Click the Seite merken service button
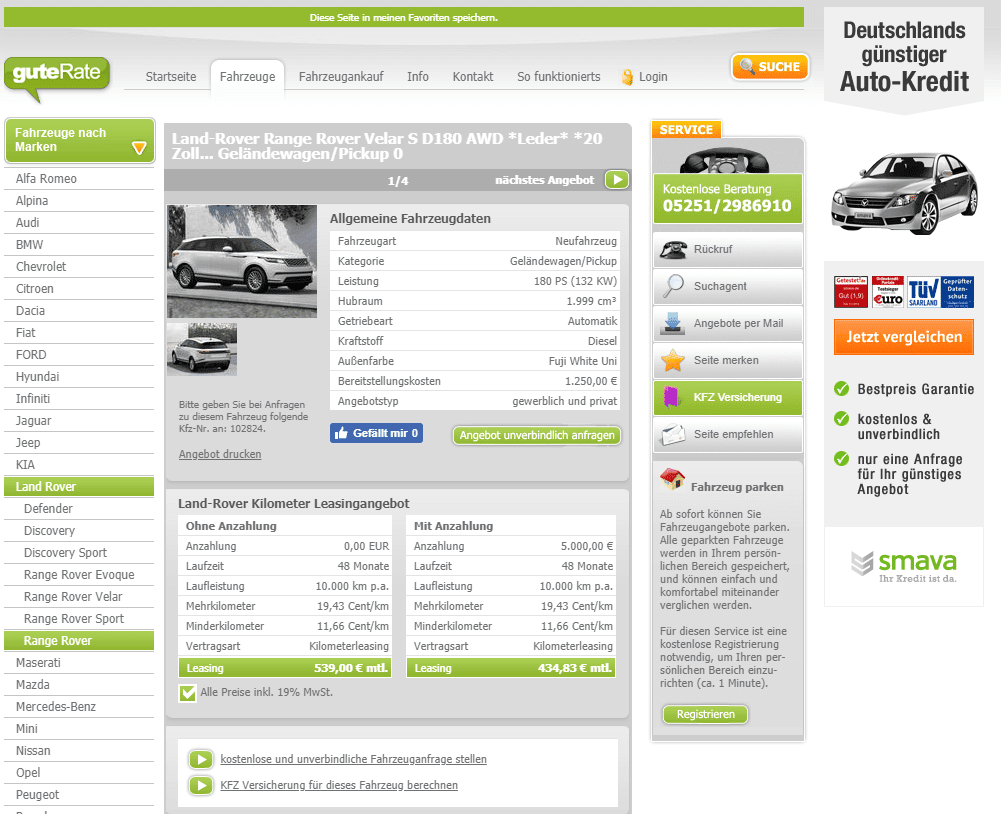 [x=728, y=360]
